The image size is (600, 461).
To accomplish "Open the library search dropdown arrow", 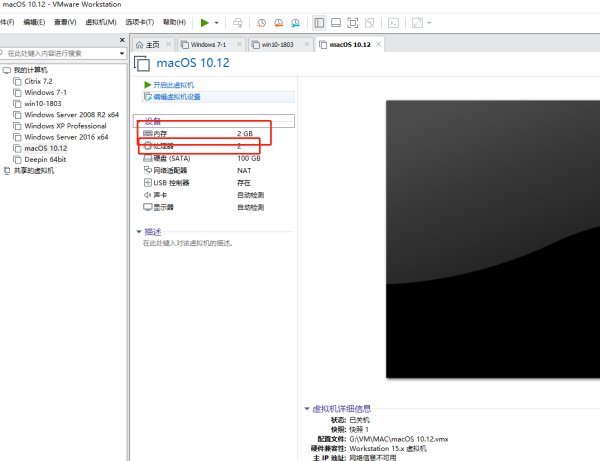I will click(122, 53).
